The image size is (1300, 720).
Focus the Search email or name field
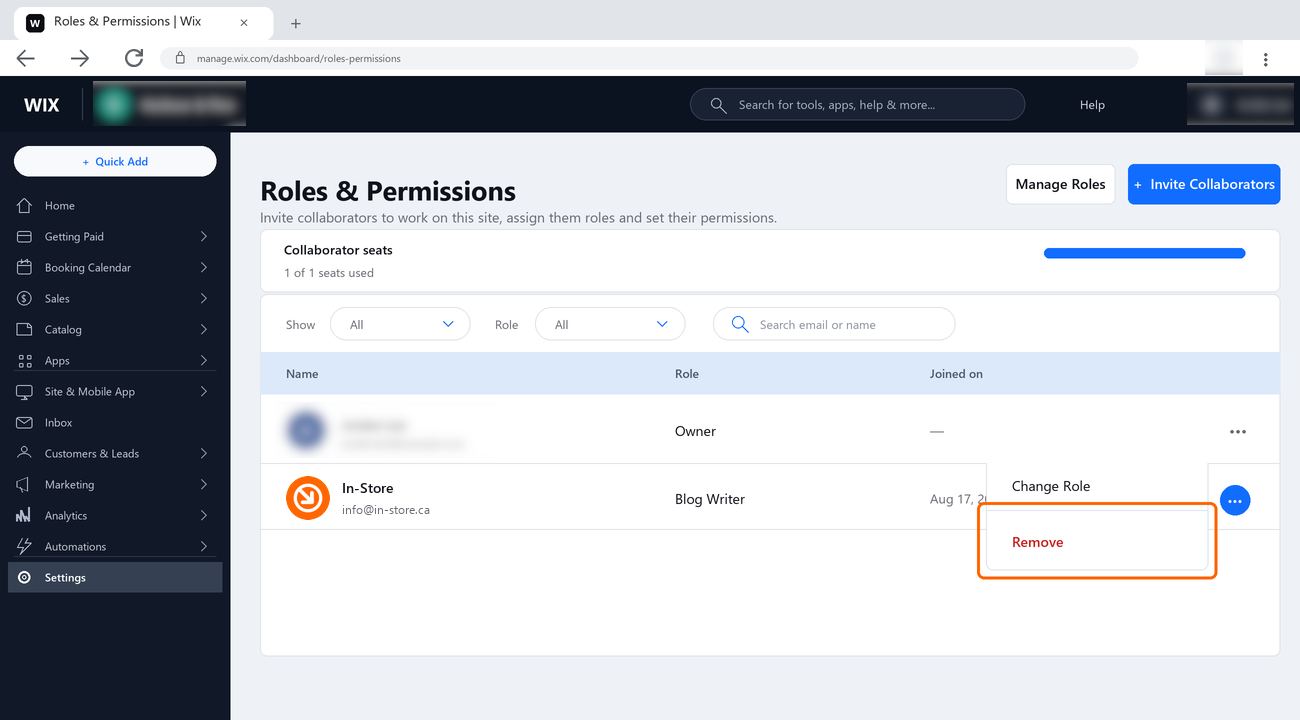[x=834, y=325]
